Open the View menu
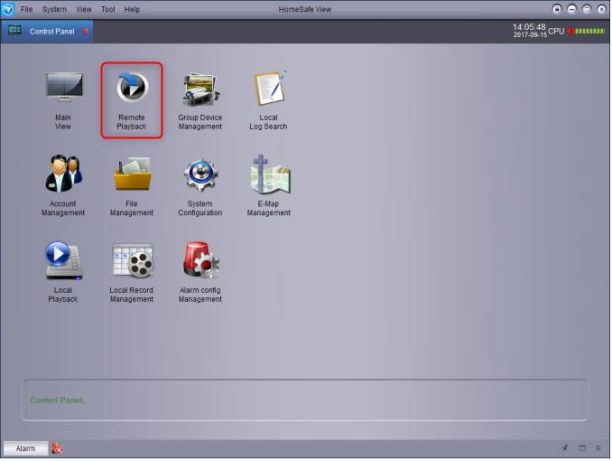Viewport: 612px width, 461px height. [84, 9]
